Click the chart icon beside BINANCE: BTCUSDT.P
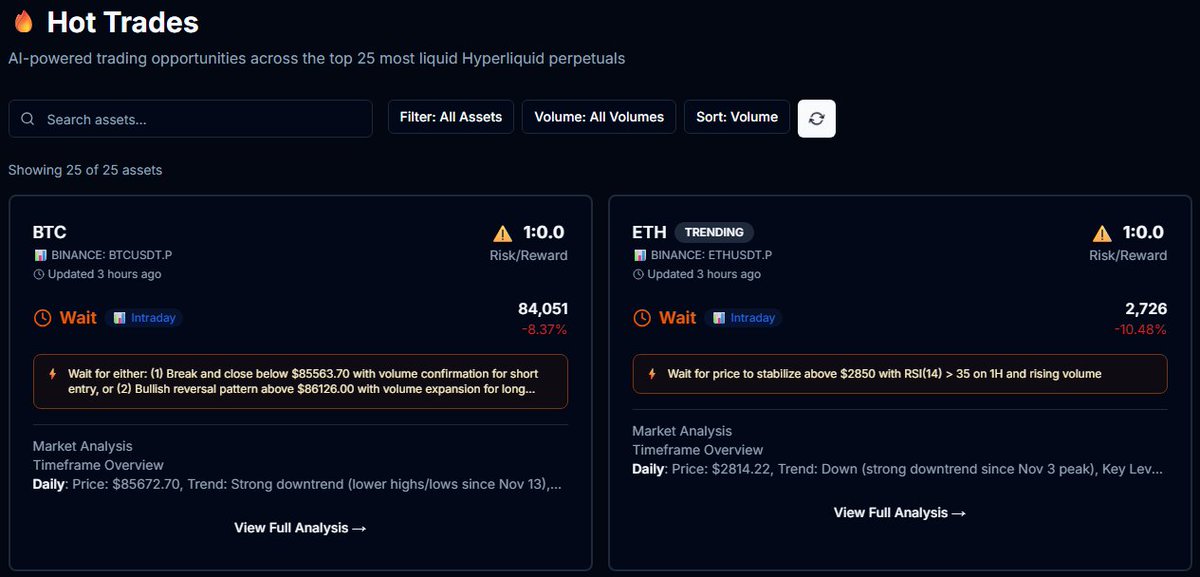The image size is (1200, 577). pos(39,256)
